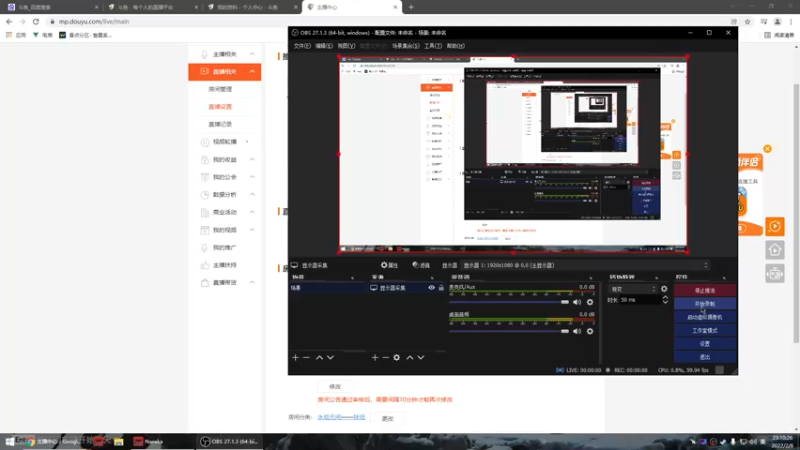Image resolution: width=800 pixels, height=450 pixels.
Task: Collapse the orange 直播相关 sidebar section
Action: tap(224, 71)
